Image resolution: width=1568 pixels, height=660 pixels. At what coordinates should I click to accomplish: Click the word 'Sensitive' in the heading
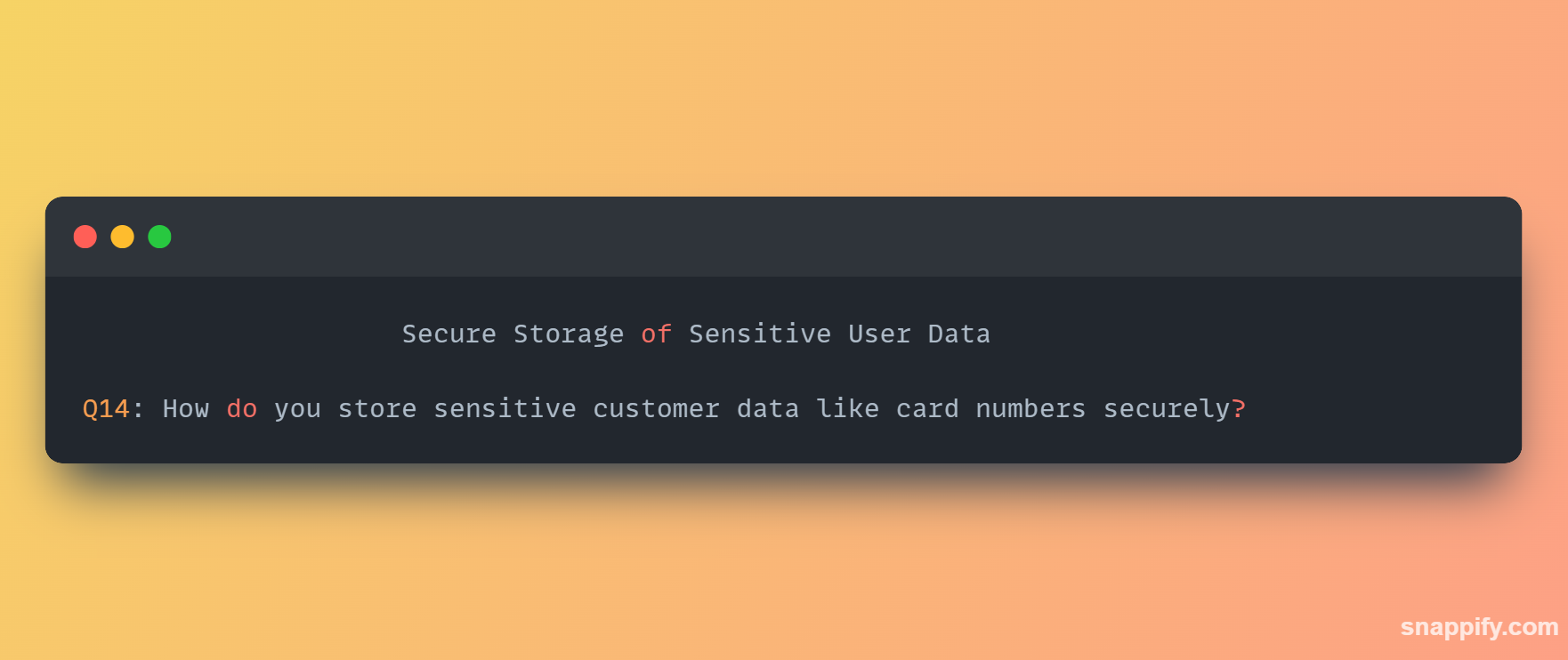tap(760, 334)
